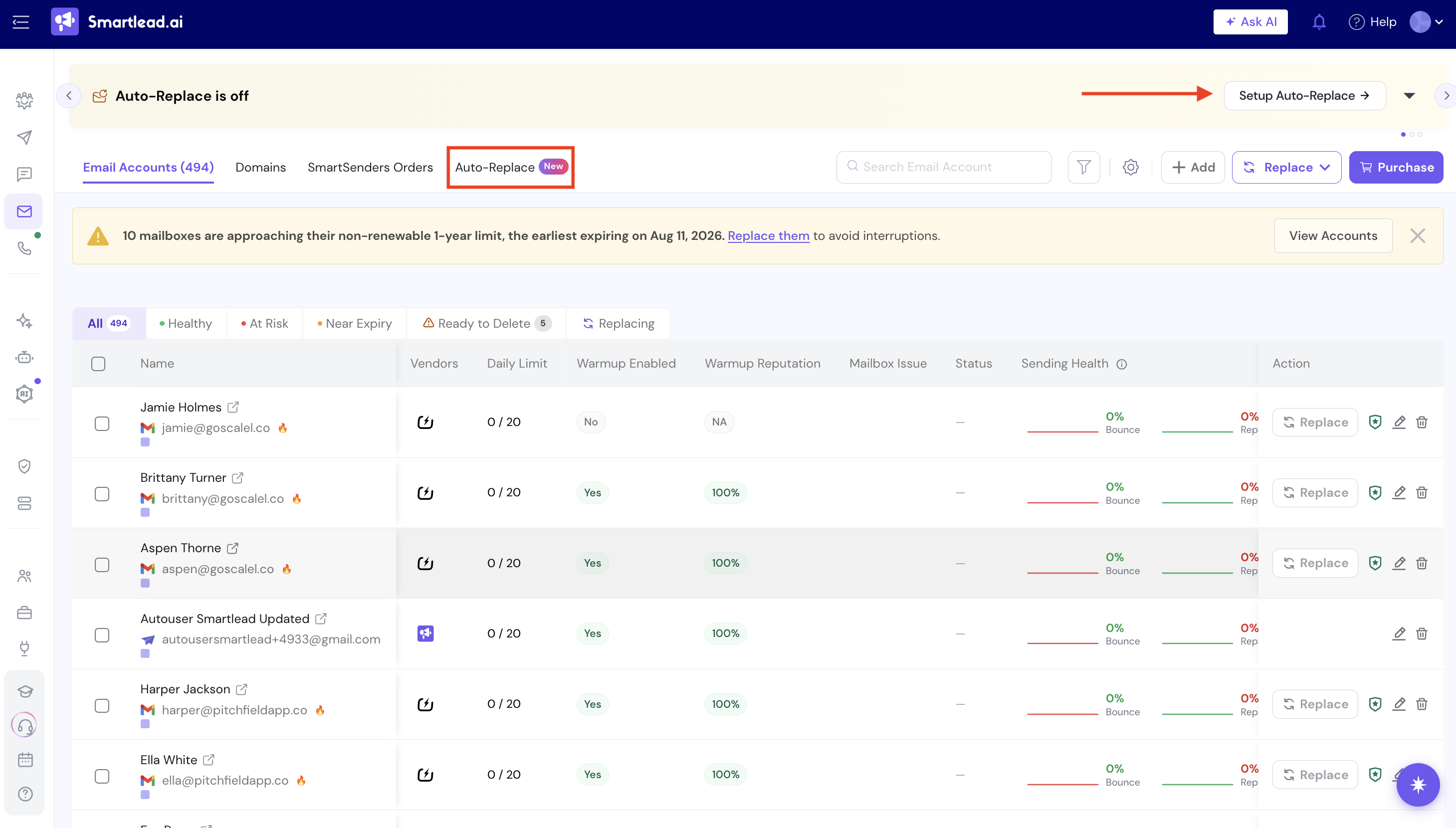Screen dimensions: 1456x828
Task: Open the shield check icon in the sidebar
Action: click(x=24, y=466)
